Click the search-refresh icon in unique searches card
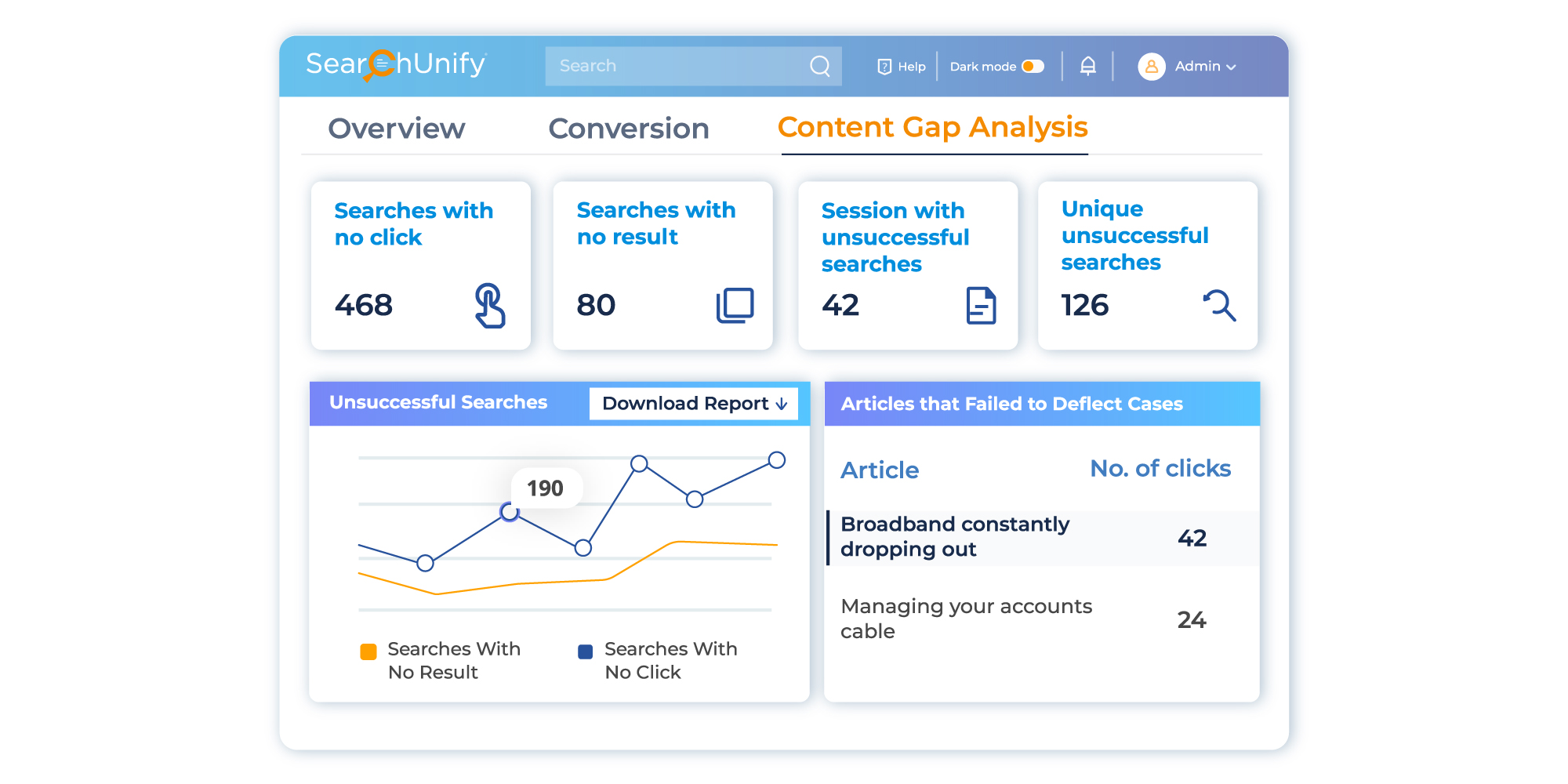Viewport: 1568px width, 784px height. (x=1220, y=305)
